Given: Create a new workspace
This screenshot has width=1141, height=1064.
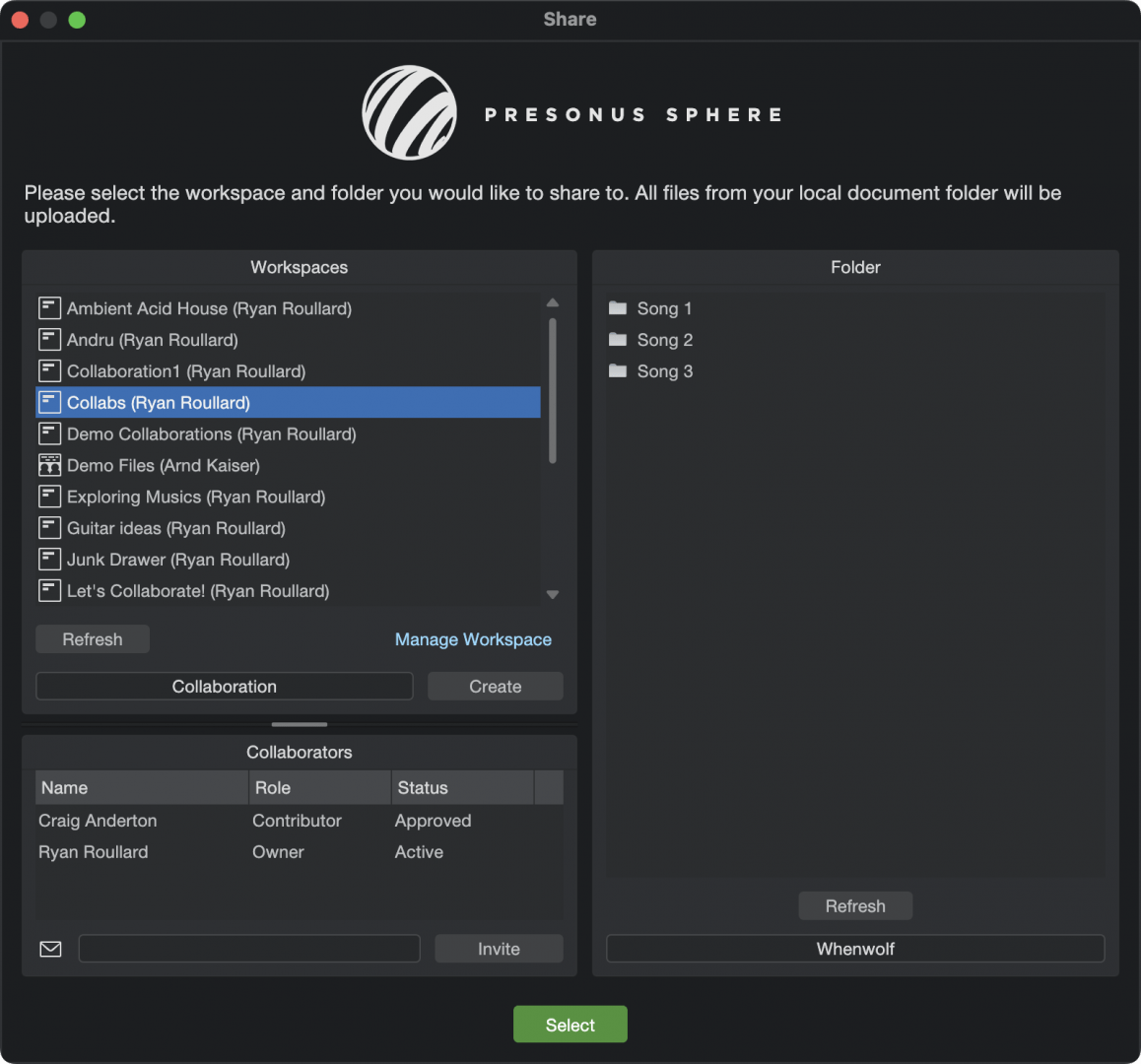Looking at the screenshot, I should pyautogui.click(x=495, y=686).
